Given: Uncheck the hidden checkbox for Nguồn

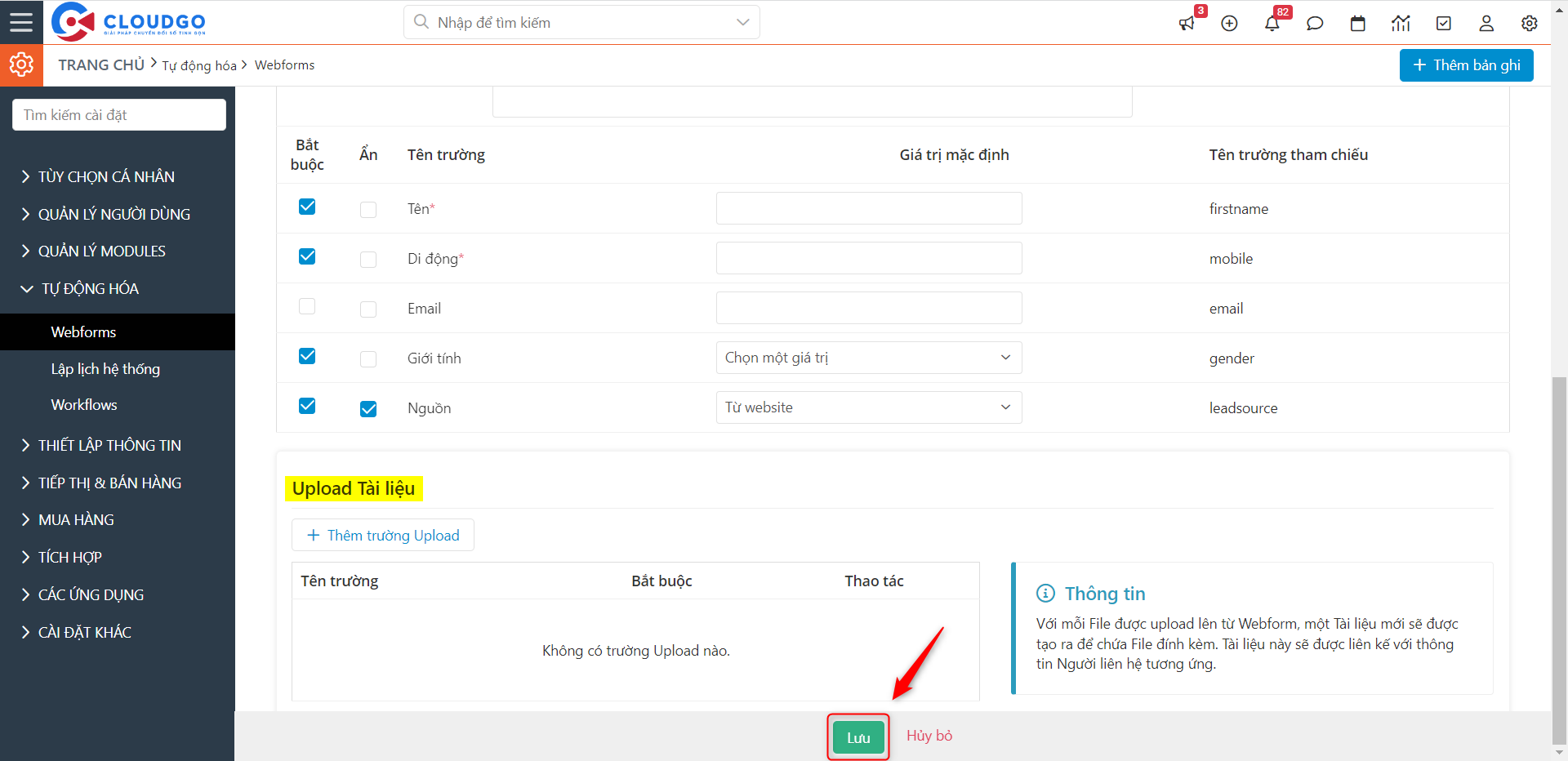Looking at the screenshot, I should coord(368,408).
